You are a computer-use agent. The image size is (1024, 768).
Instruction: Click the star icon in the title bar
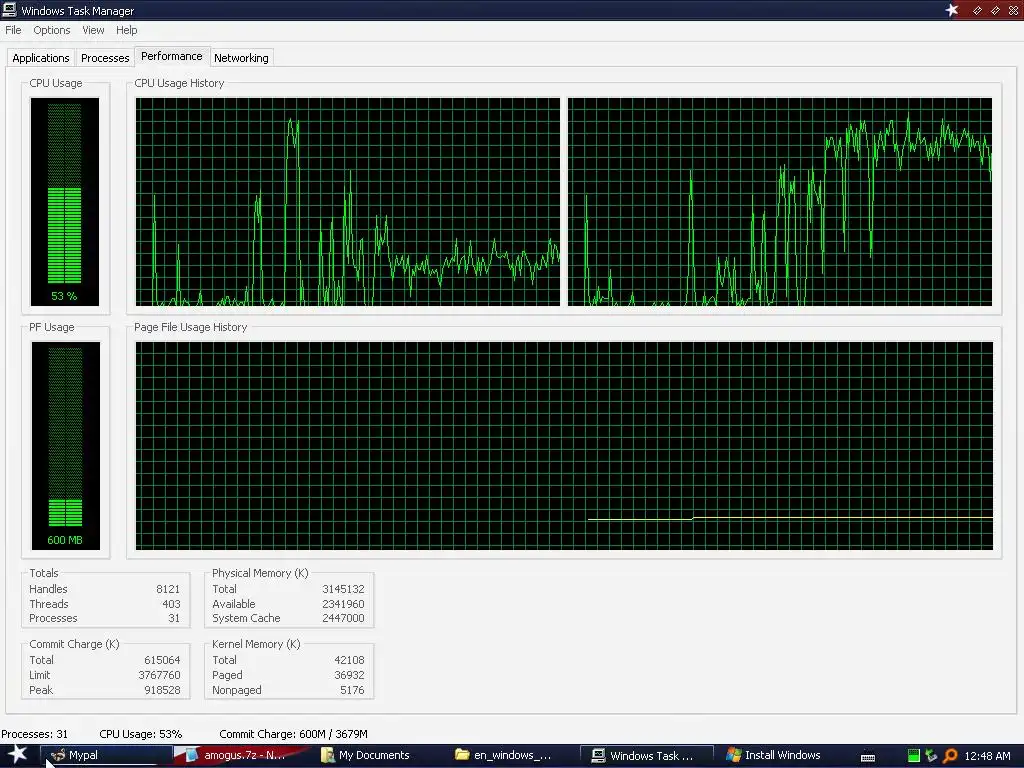coord(952,10)
